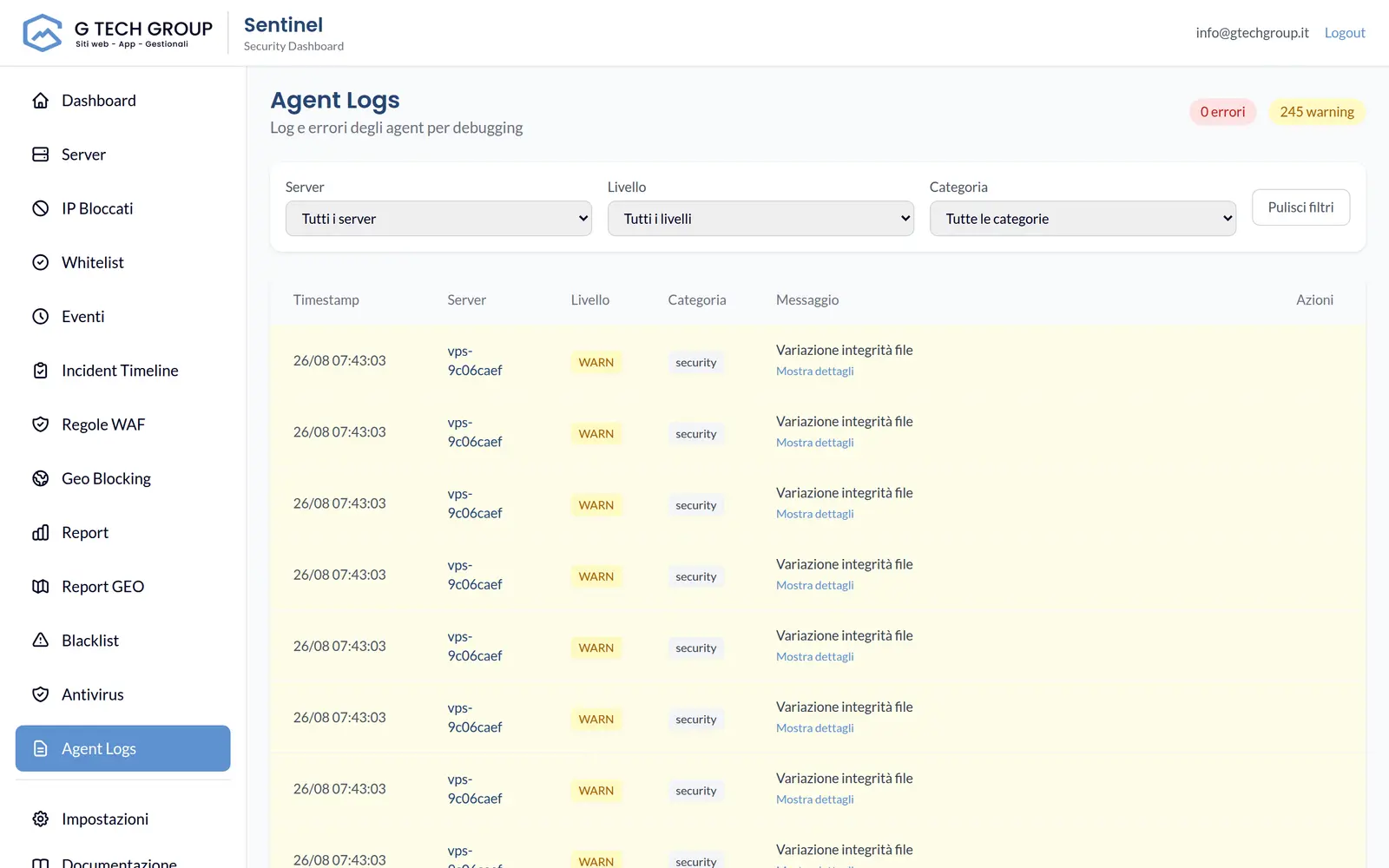Click the Impostazioni gear icon
Screen dimensions: 1389x868
point(41,819)
